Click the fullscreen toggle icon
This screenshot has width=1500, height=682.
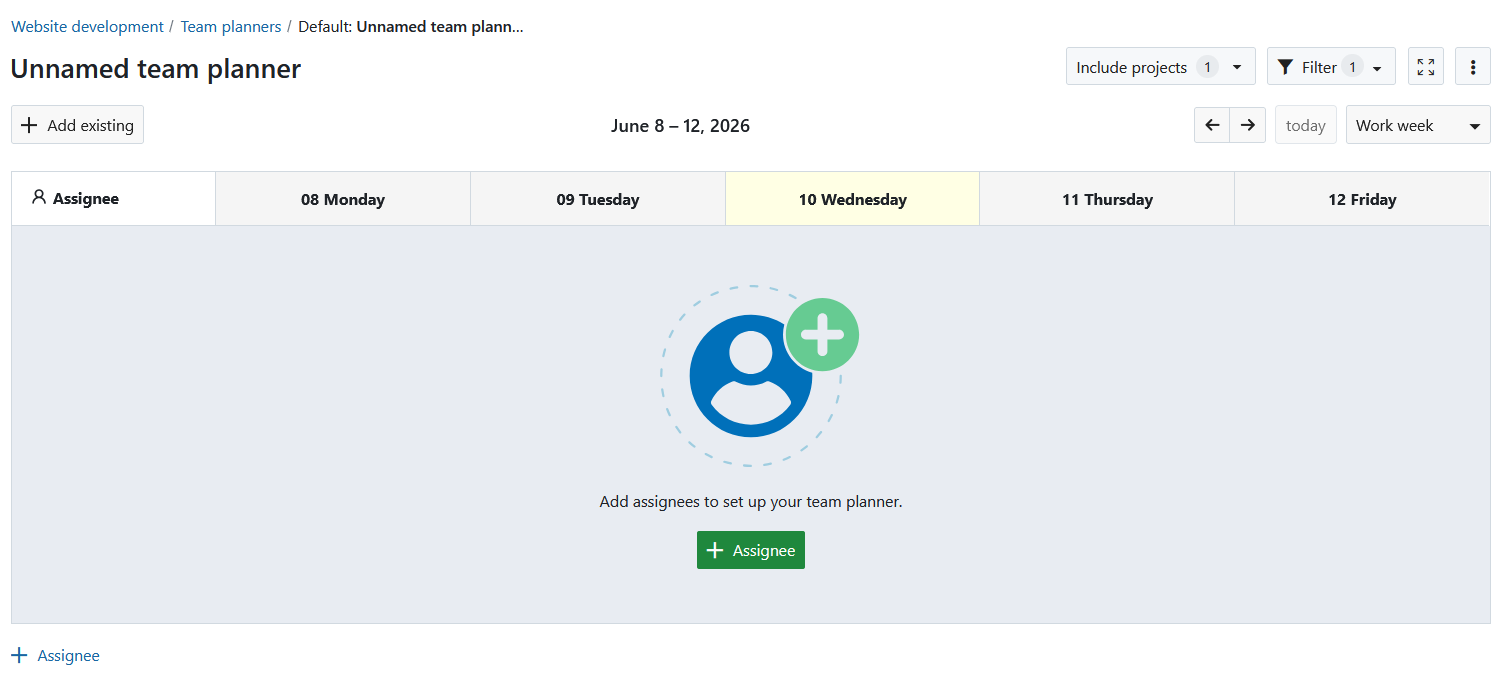pos(1426,67)
